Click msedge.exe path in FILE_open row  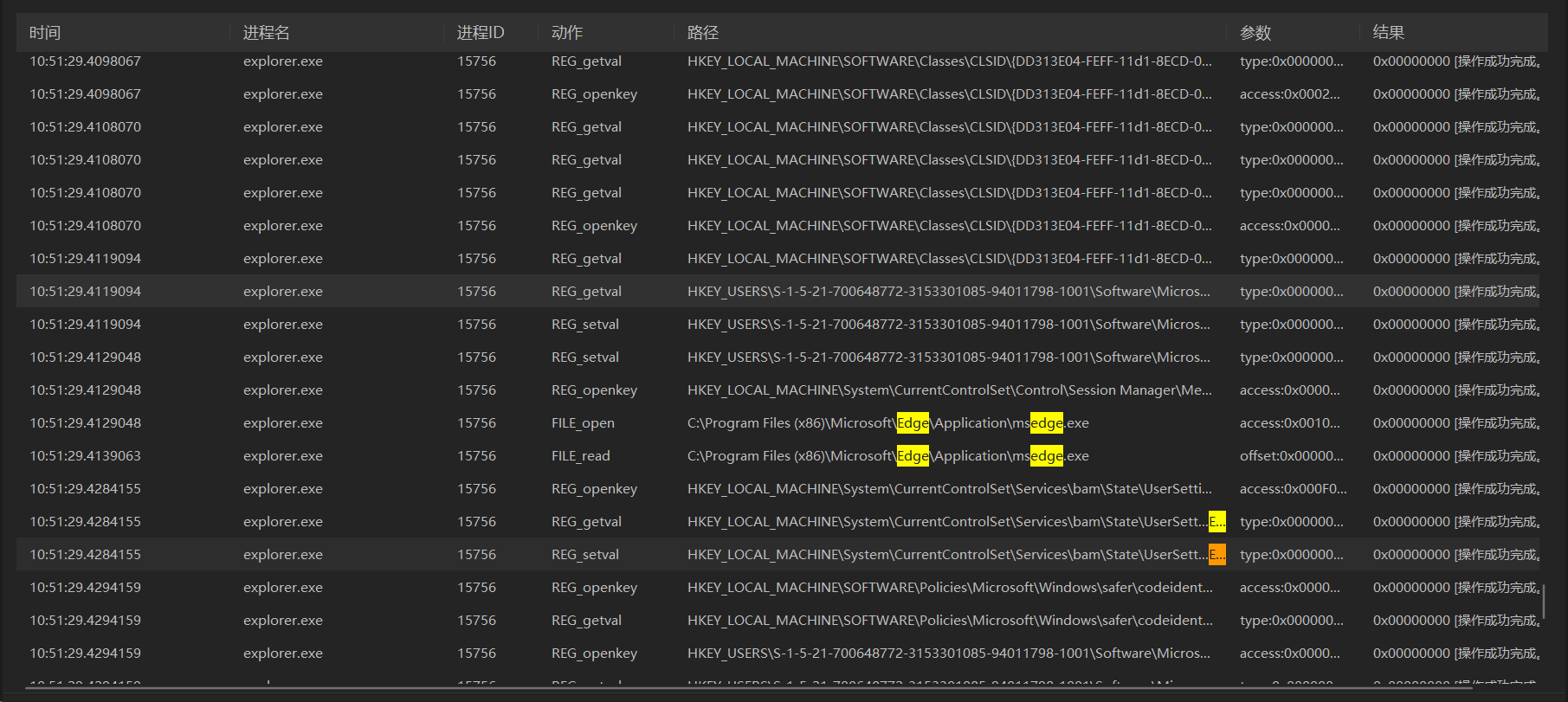888,423
